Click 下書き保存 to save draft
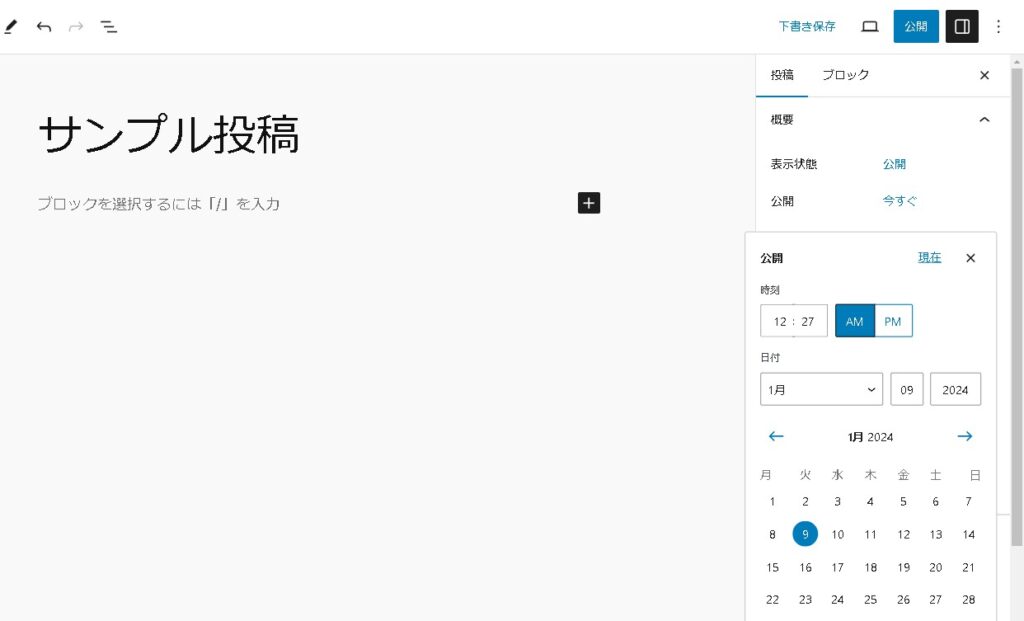The width and height of the screenshot is (1024, 621). coord(807,27)
